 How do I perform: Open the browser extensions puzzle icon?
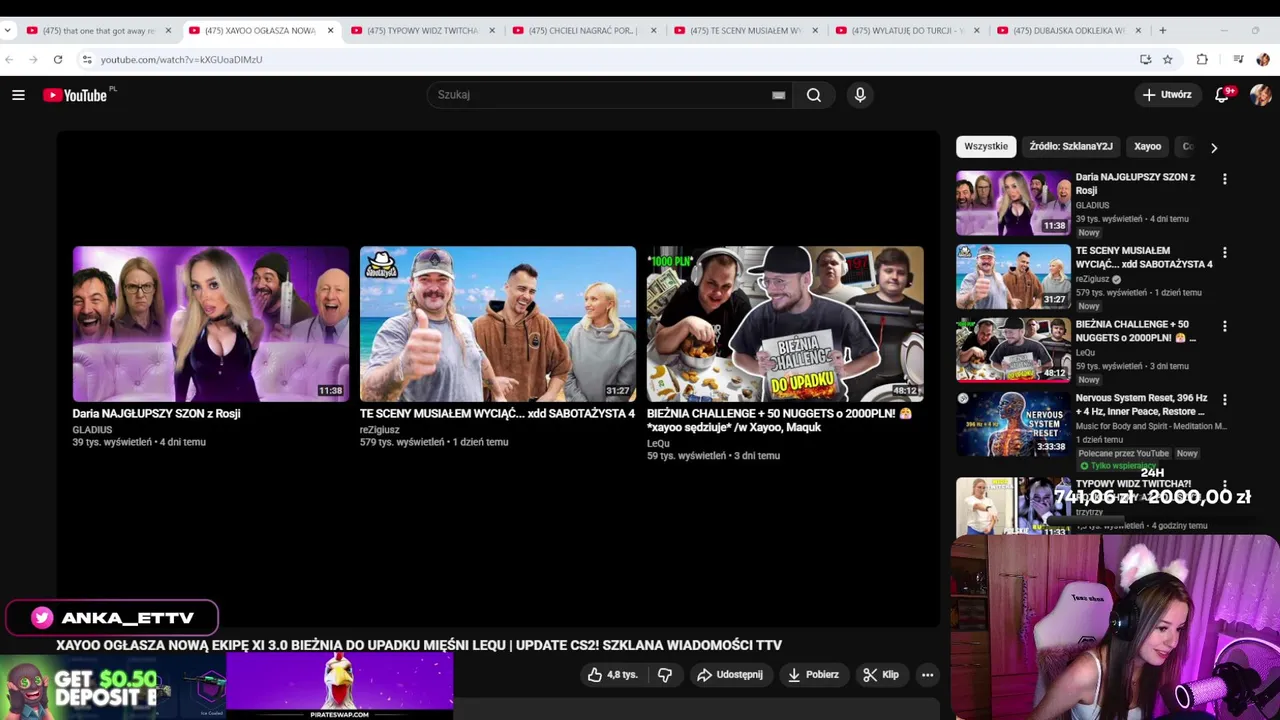[1202, 59]
